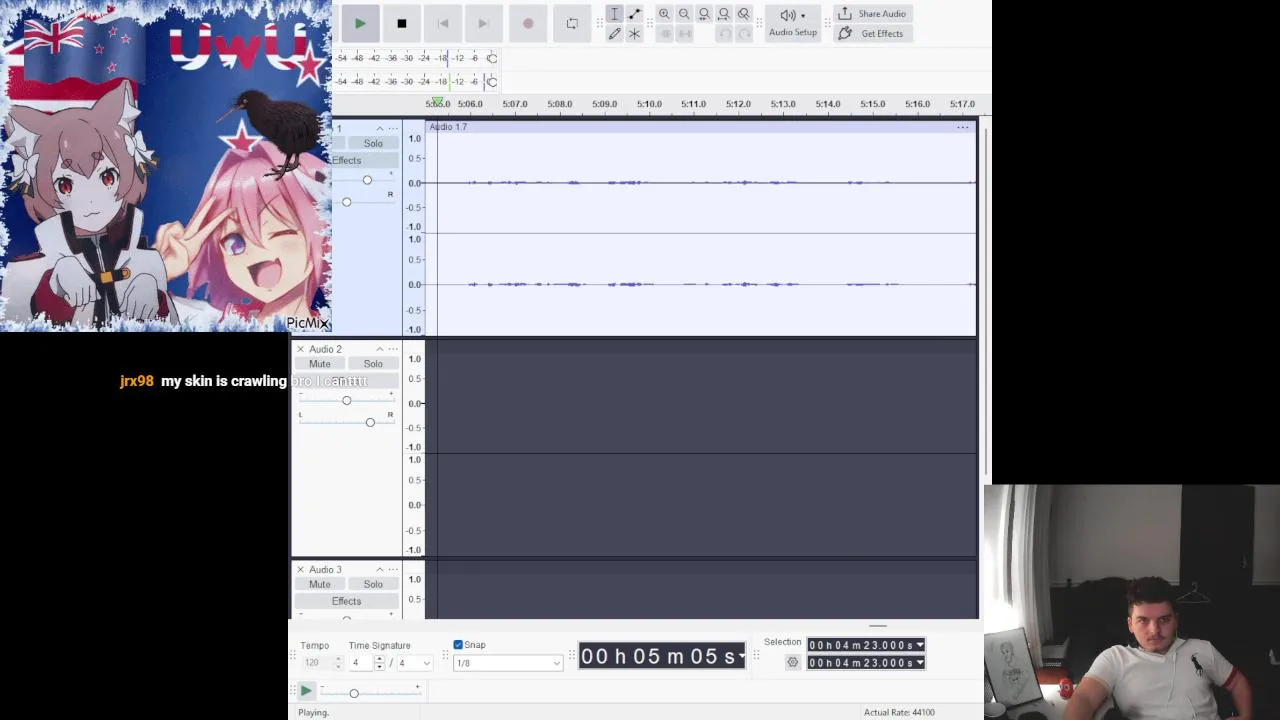Collapse the first track with chevron

pos(379,129)
